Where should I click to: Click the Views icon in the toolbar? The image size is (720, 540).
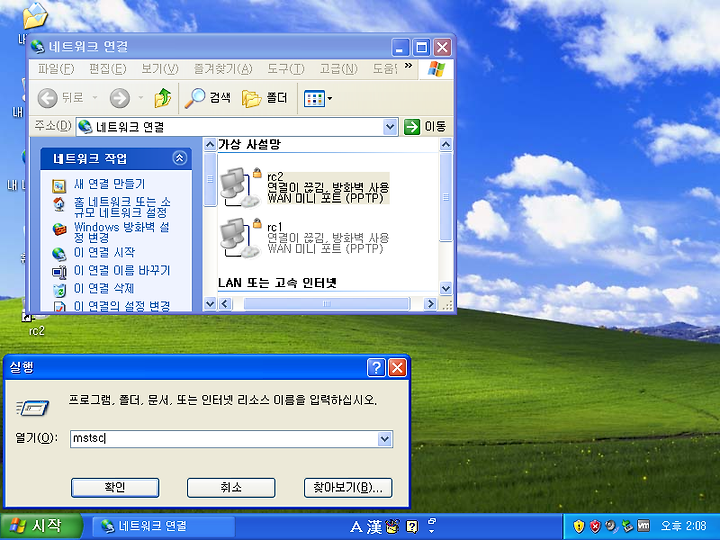[314, 98]
